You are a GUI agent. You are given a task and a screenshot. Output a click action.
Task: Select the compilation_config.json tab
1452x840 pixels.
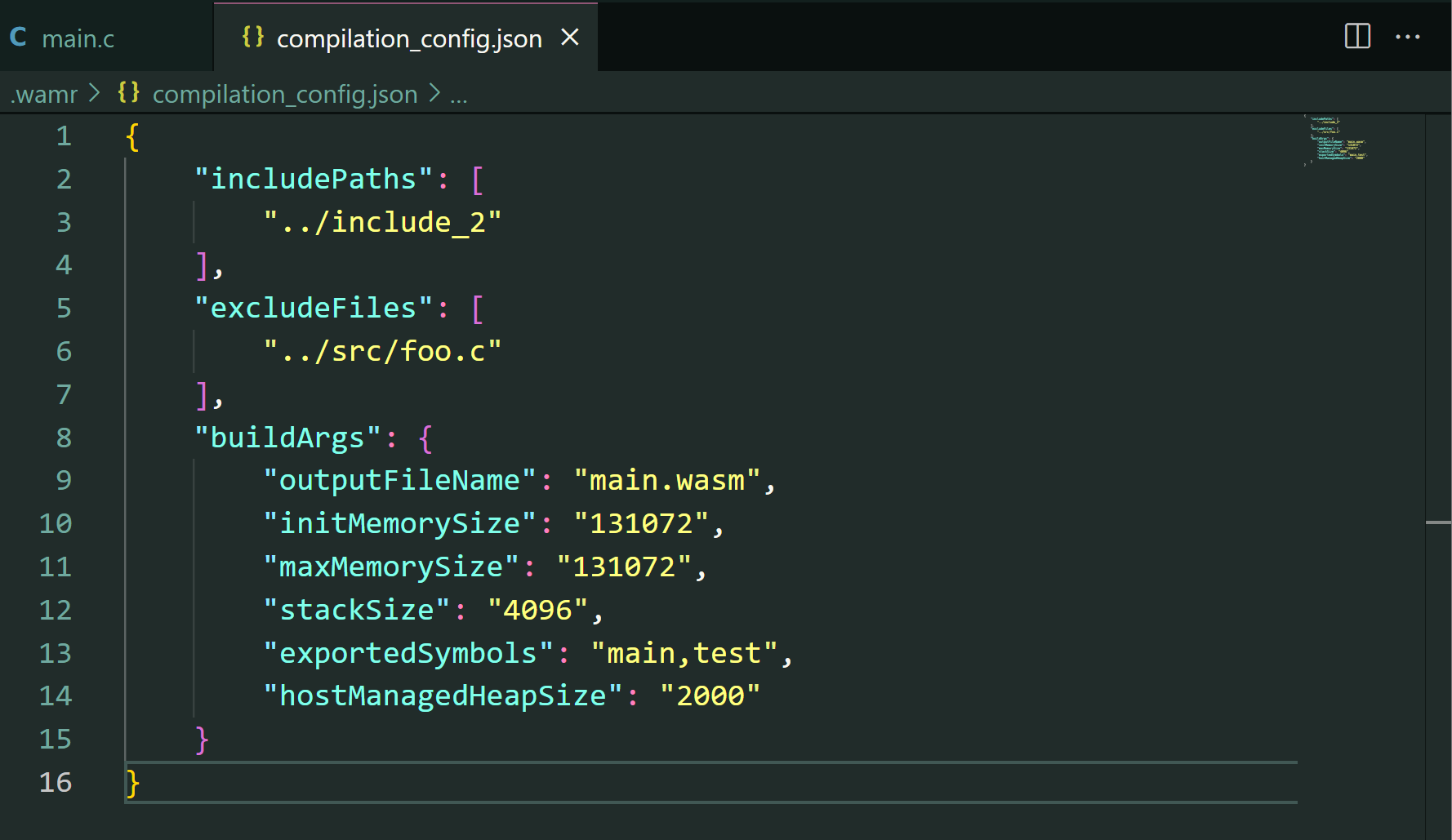408,38
